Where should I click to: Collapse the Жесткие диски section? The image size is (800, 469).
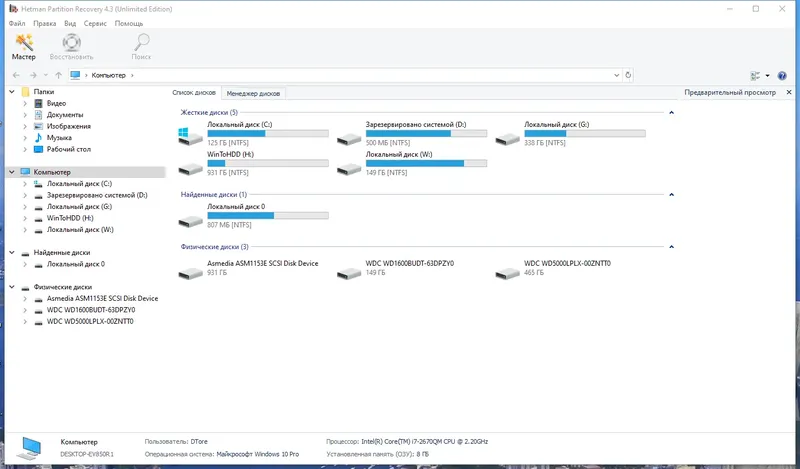pos(671,112)
